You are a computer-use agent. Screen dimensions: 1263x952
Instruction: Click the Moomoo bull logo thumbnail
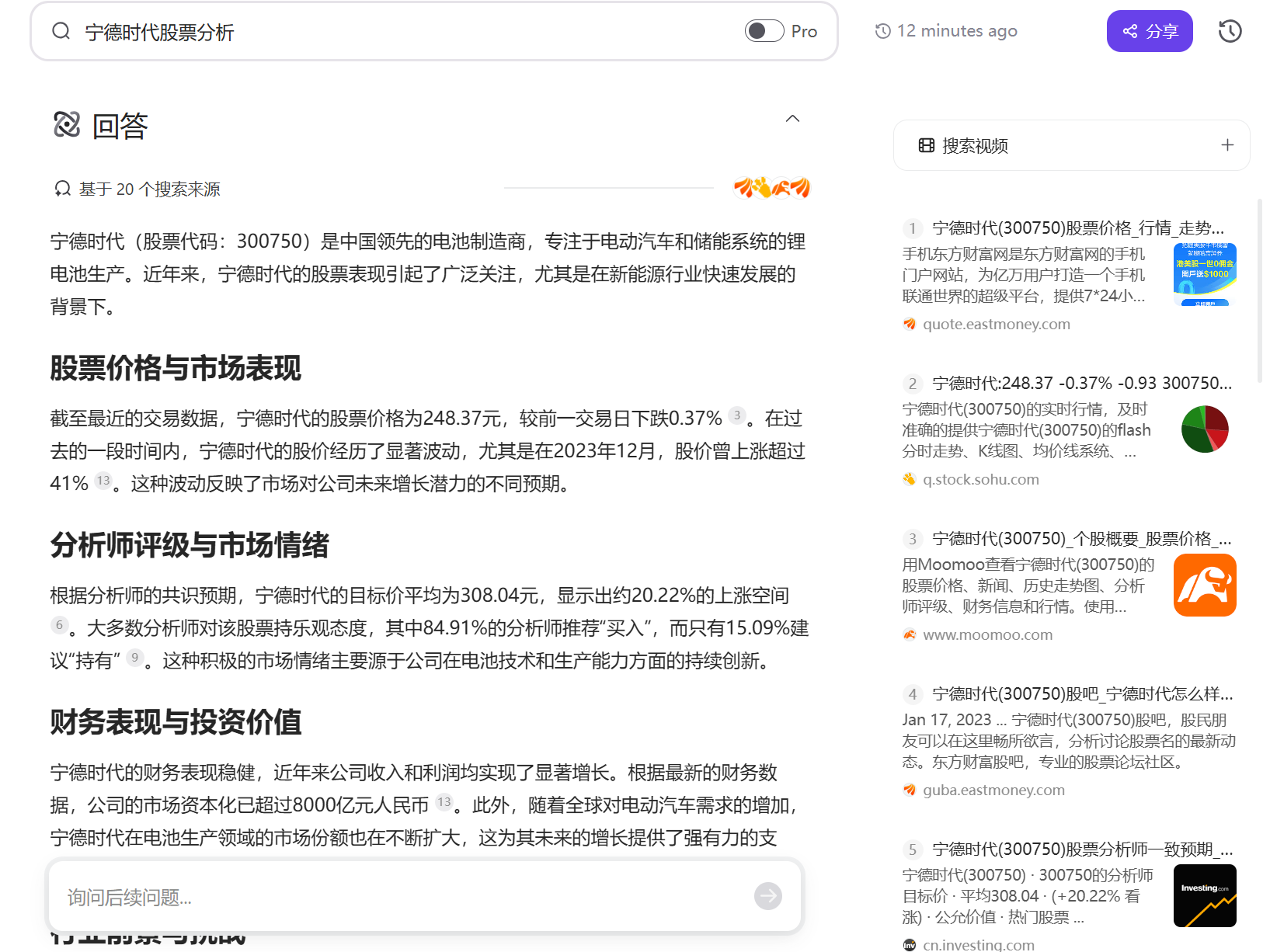[1205, 585]
